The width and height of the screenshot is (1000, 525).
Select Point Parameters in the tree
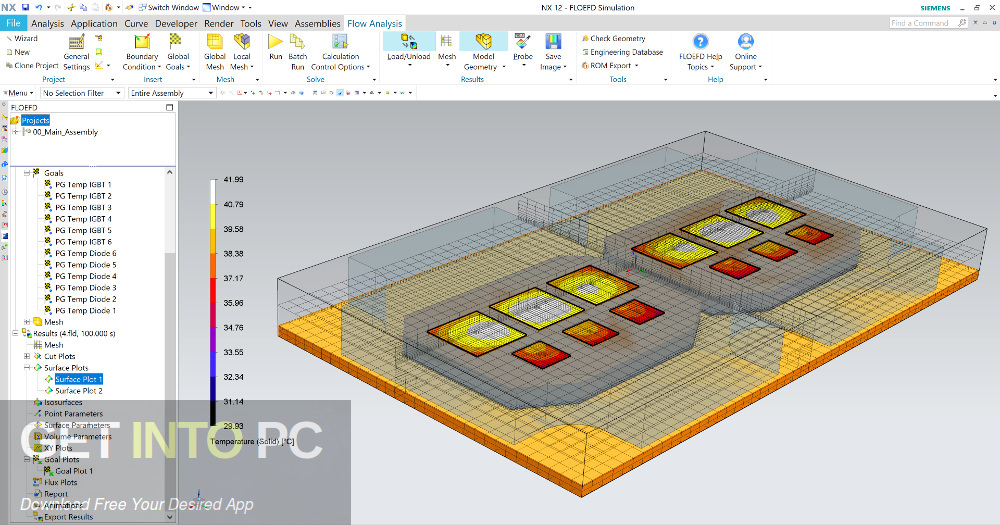[73, 414]
